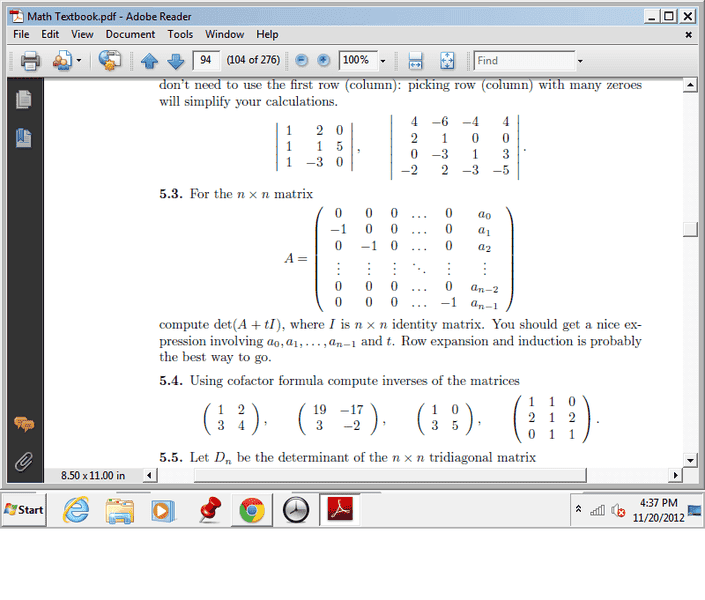This screenshot has height=600, width=705.
Task: Launch Google Chrome from taskbar
Action: 252,510
